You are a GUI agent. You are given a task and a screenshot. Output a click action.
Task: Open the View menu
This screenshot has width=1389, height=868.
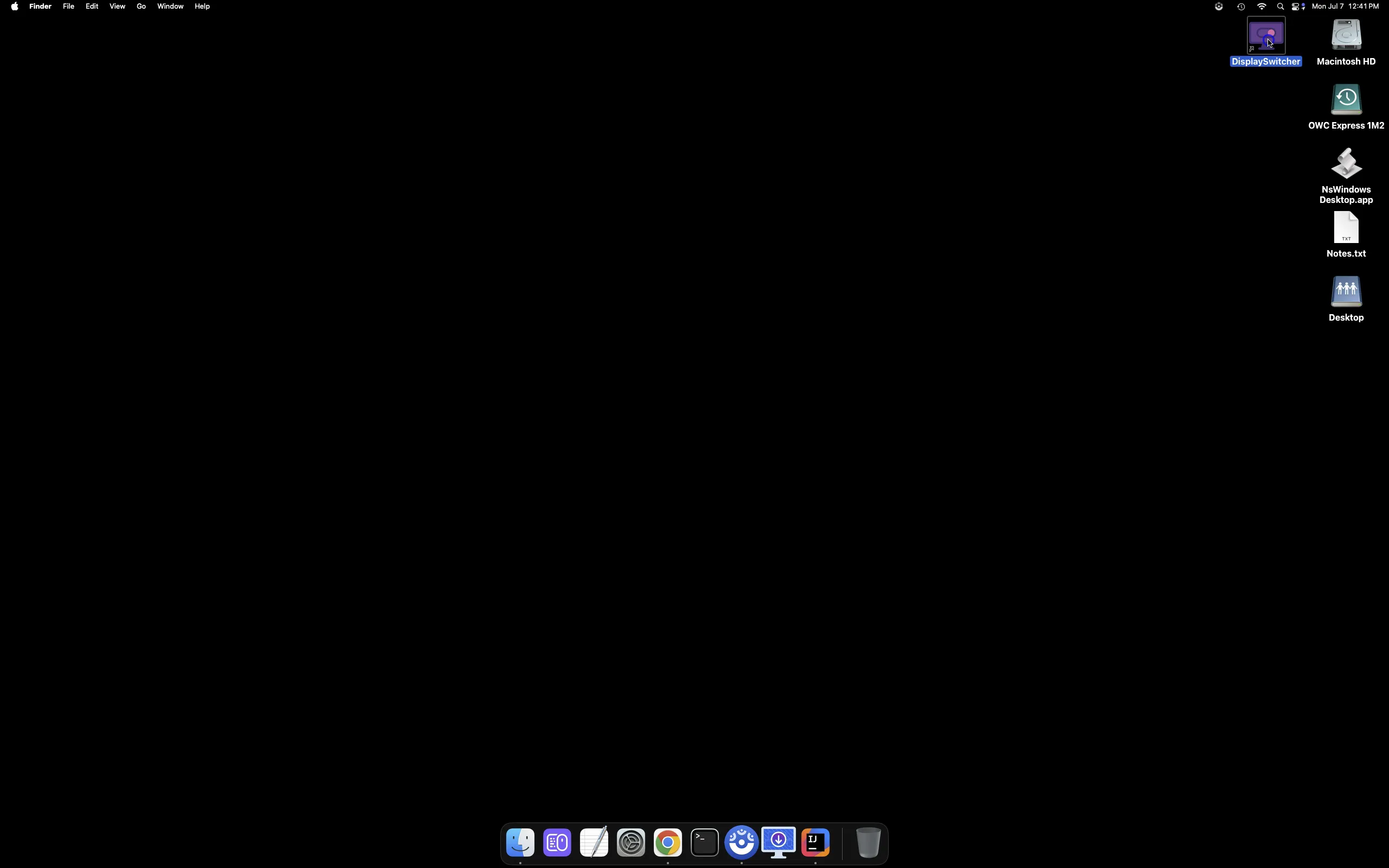[118, 7]
